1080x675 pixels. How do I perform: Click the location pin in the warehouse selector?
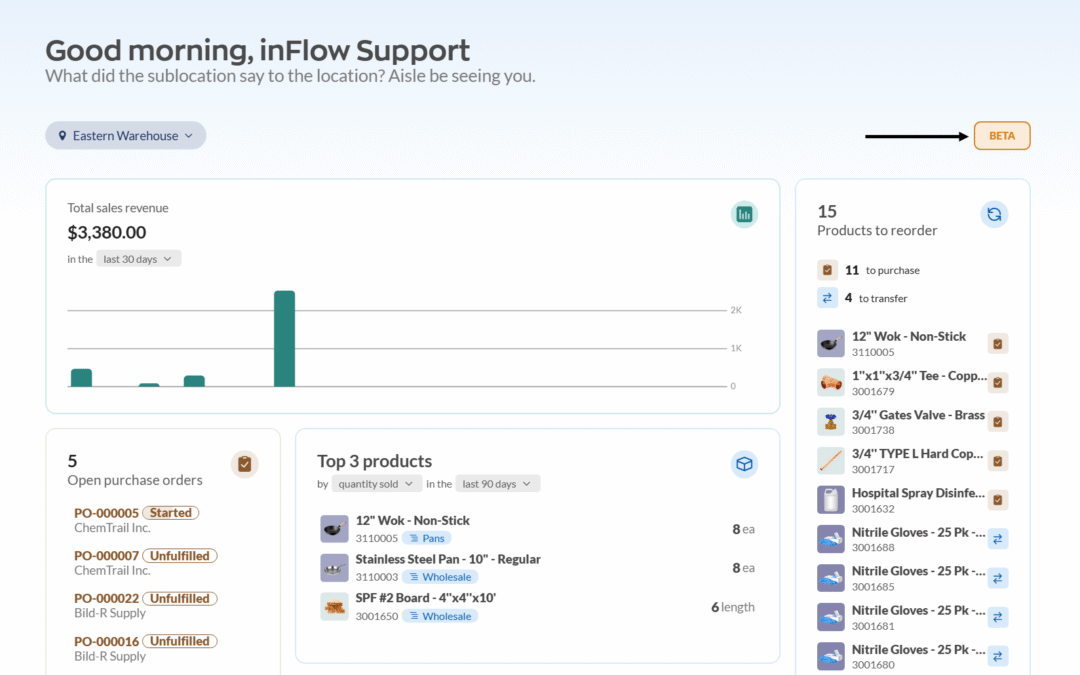click(62, 135)
